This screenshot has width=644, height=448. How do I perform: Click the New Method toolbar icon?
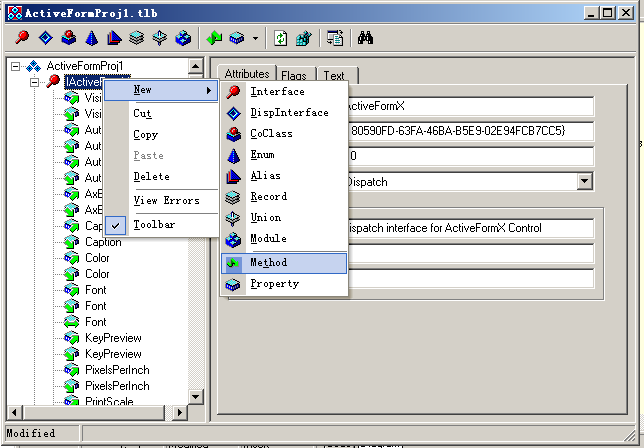click(x=214, y=39)
